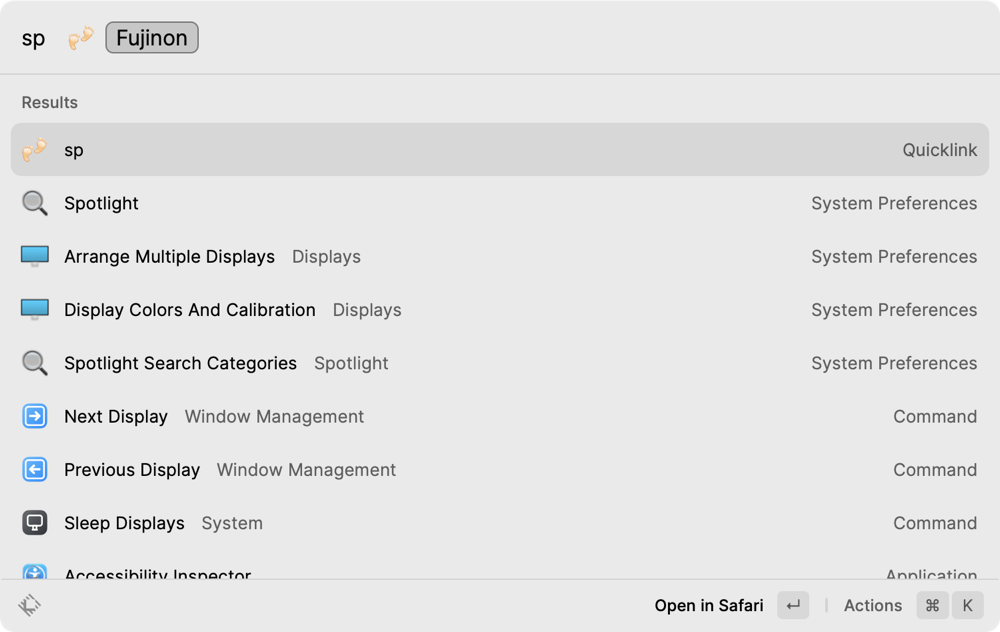The image size is (1000, 632).
Task: Run the Next Display command
Action: coord(500,416)
